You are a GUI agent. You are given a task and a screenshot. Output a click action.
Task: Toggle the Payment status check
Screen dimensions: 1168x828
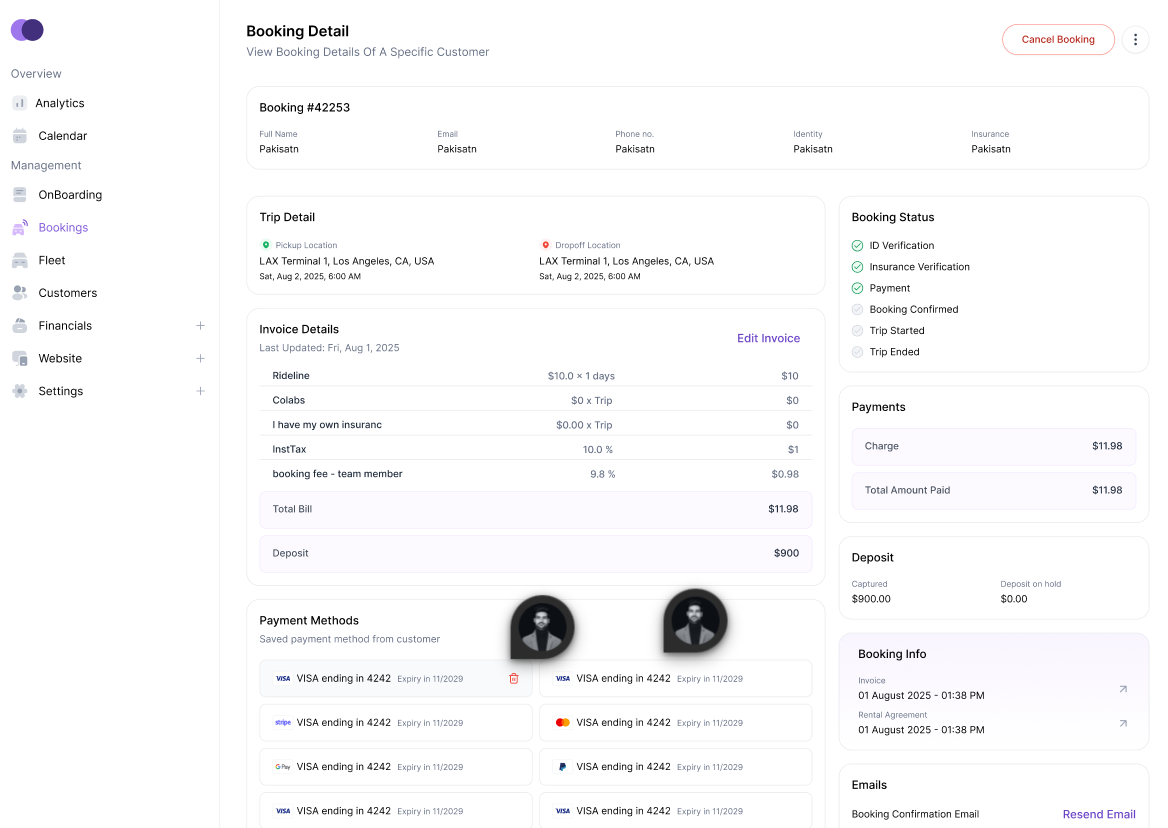point(857,288)
